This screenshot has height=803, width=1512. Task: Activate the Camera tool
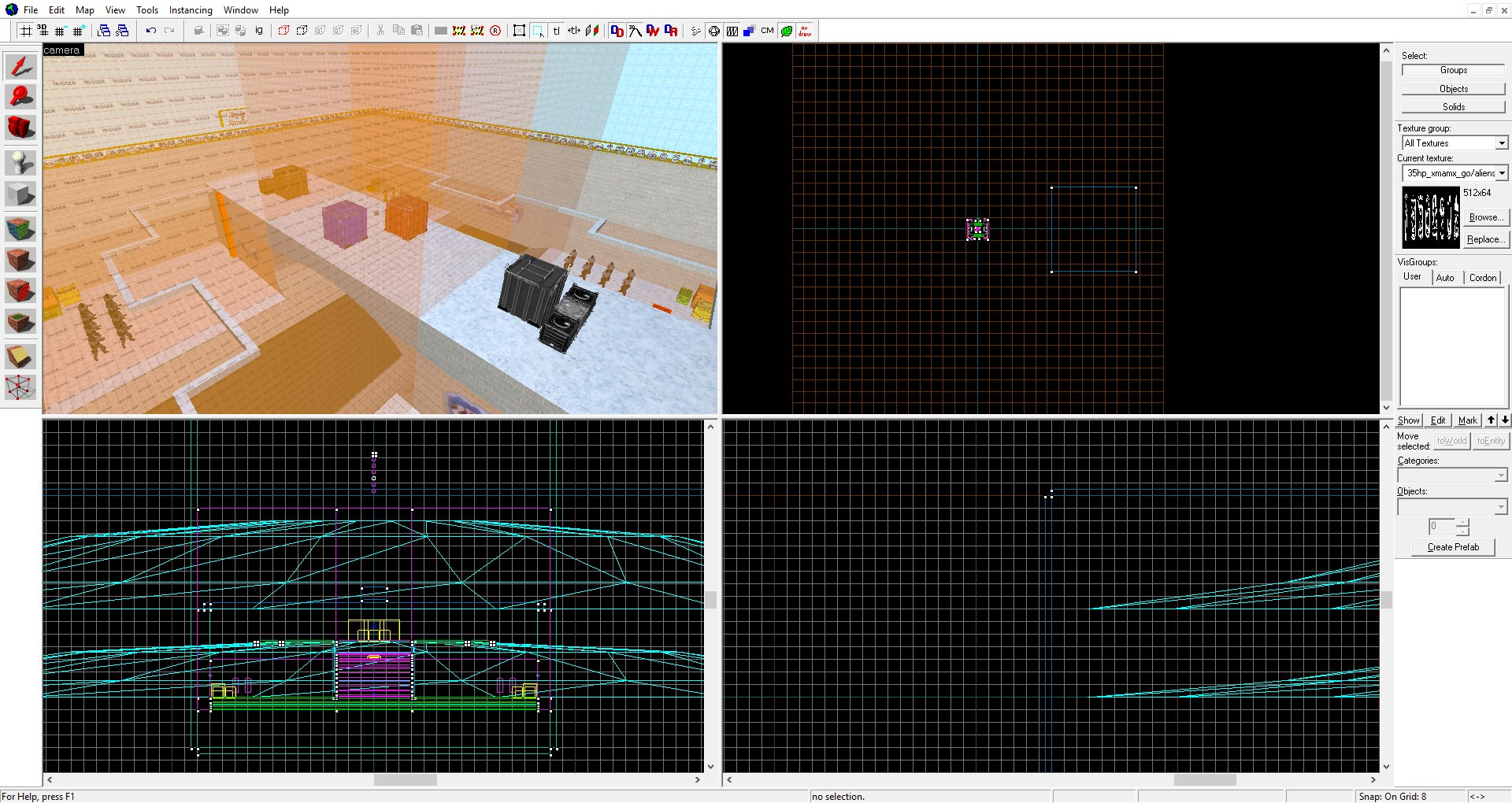20,128
